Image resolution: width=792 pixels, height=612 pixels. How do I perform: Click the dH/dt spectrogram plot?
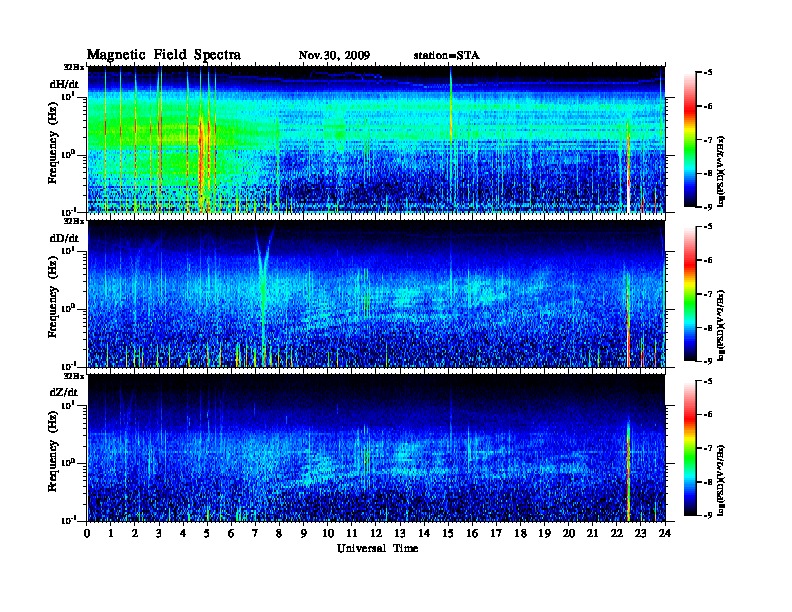pyautogui.click(x=376, y=139)
